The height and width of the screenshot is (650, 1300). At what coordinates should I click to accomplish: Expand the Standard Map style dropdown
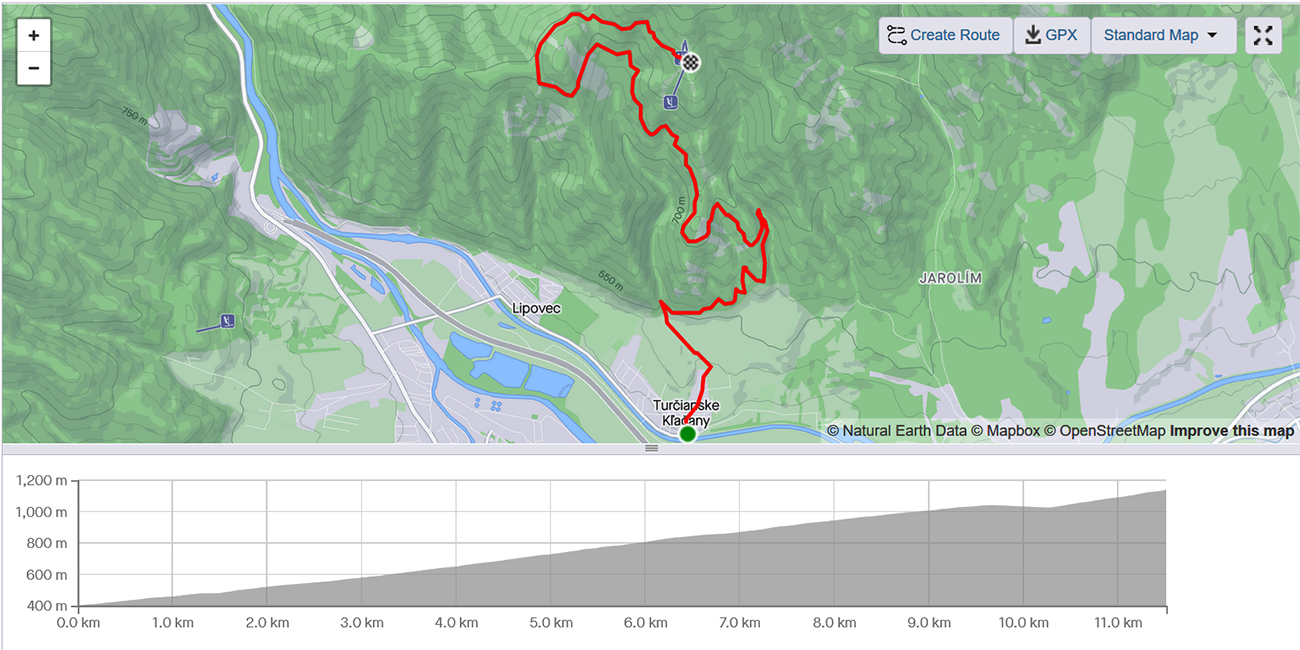click(x=1161, y=35)
